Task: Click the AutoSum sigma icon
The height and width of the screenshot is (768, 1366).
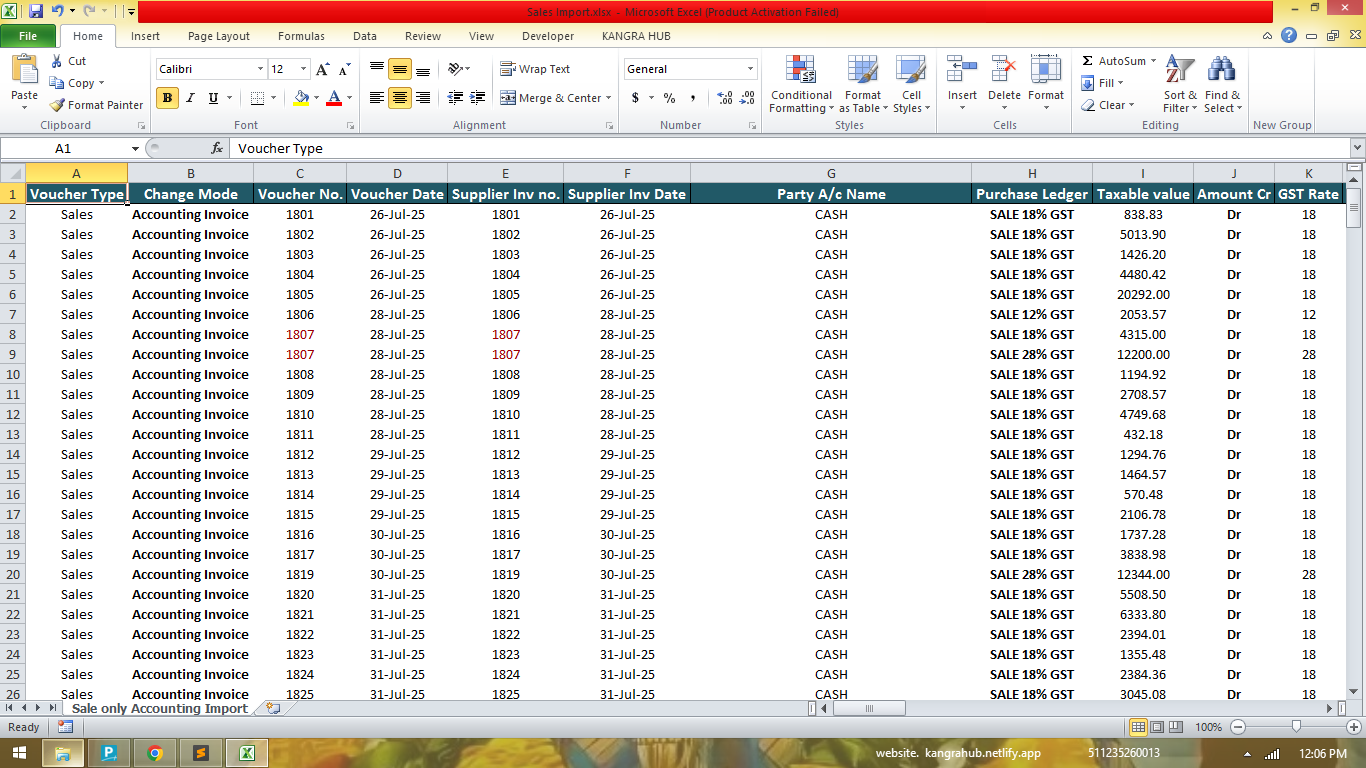Action: click(1088, 61)
